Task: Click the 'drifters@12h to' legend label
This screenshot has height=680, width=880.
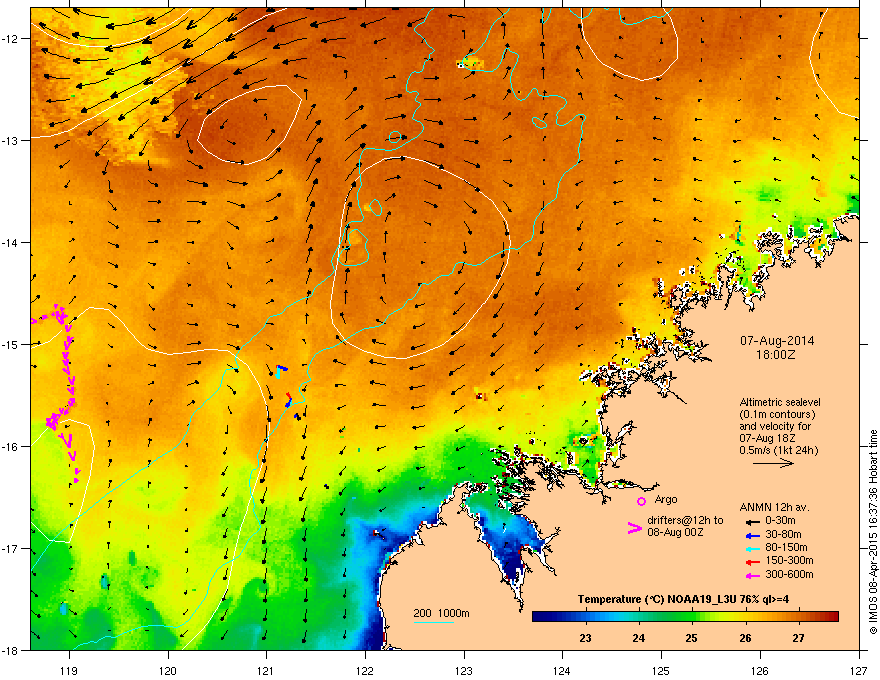Action: pyautogui.click(x=685, y=521)
